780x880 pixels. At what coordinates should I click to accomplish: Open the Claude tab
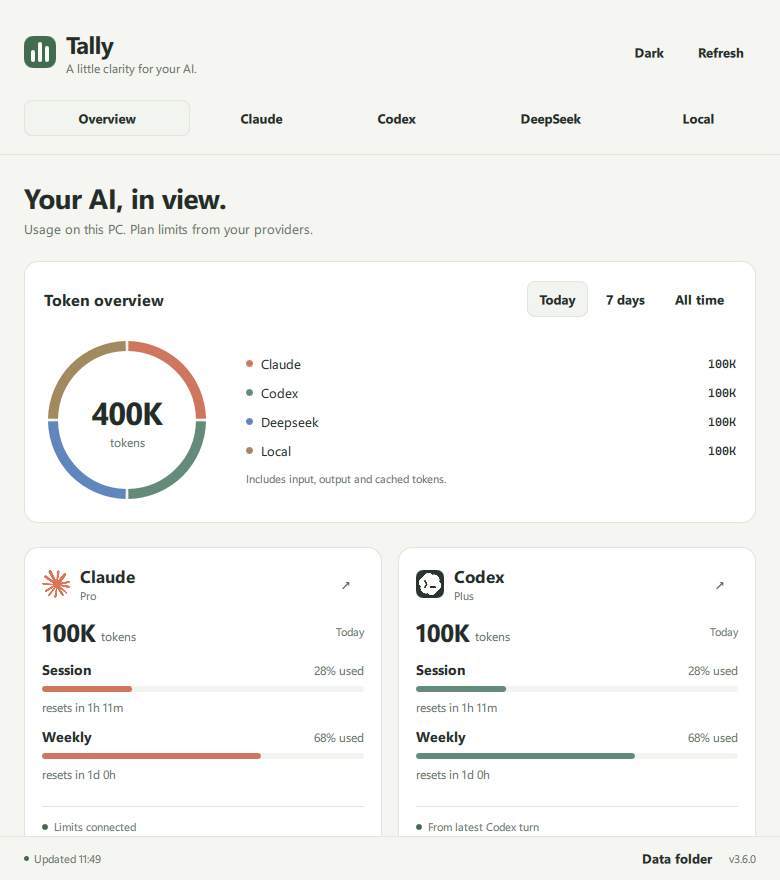pyautogui.click(x=261, y=119)
